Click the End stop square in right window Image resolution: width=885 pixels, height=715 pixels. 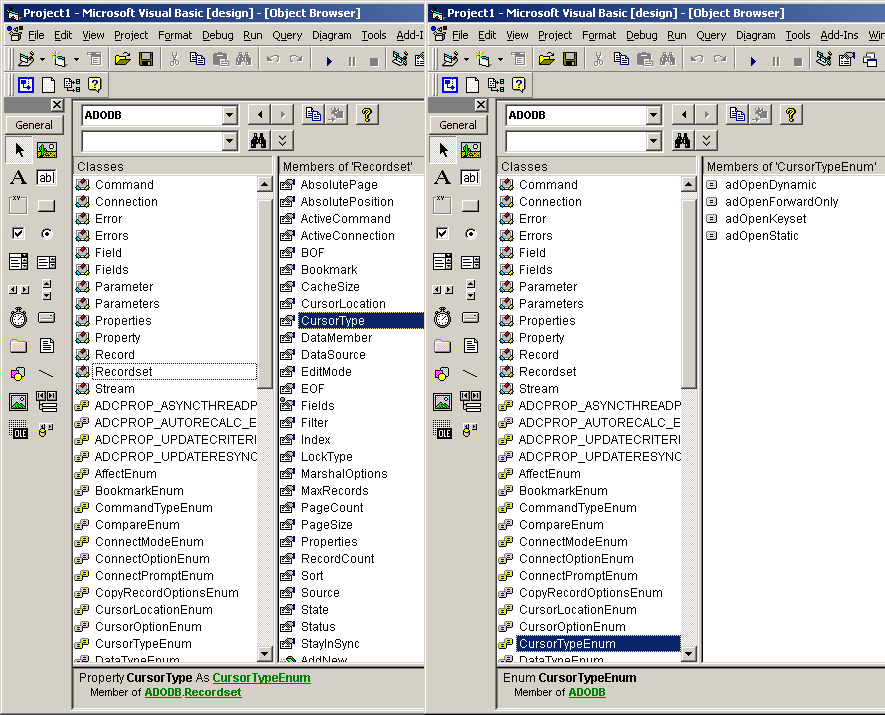[798, 61]
